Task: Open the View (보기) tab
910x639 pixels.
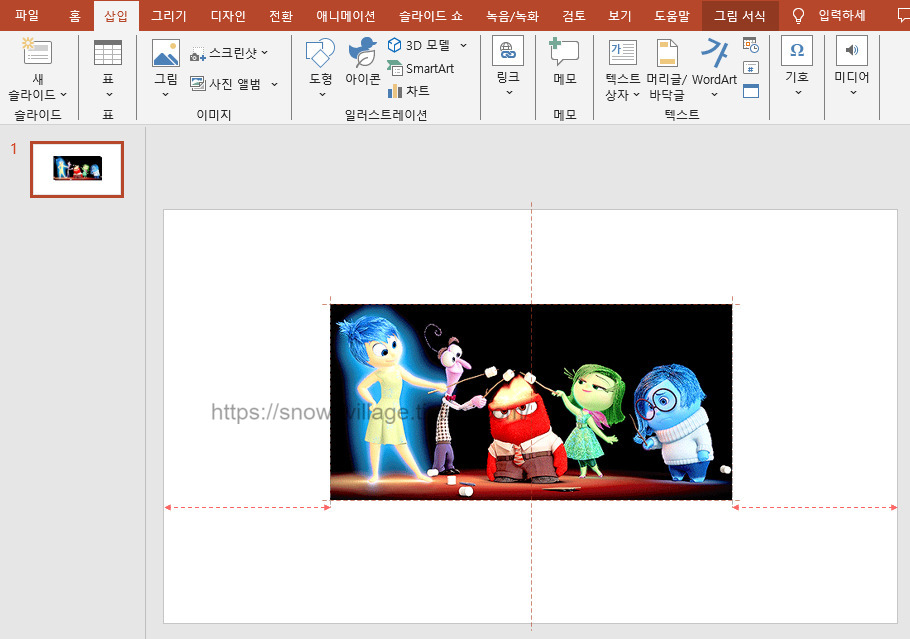Action: [x=620, y=16]
